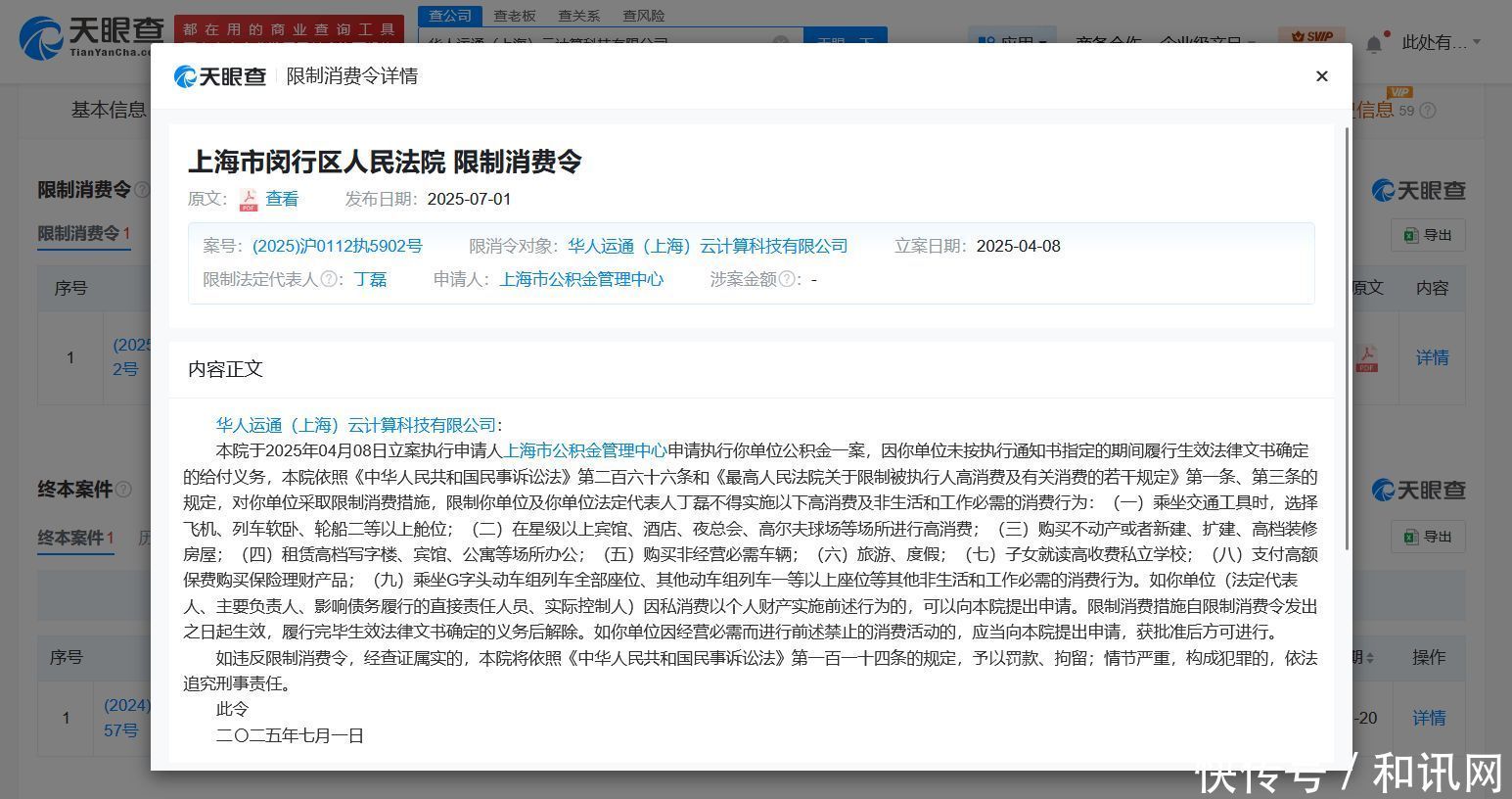Click 详情 link in 限制消费令 table row
The width and height of the screenshot is (1512, 799).
pos(1432,357)
